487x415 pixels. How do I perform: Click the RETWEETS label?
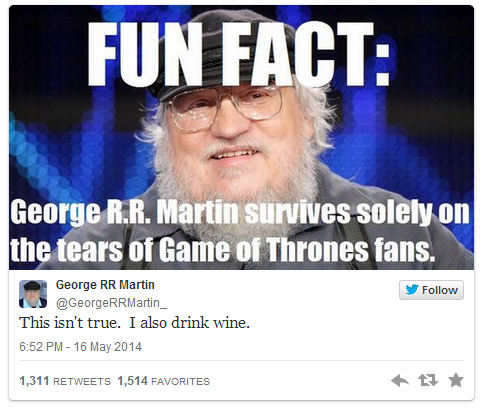pyautogui.click(x=82, y=381)
